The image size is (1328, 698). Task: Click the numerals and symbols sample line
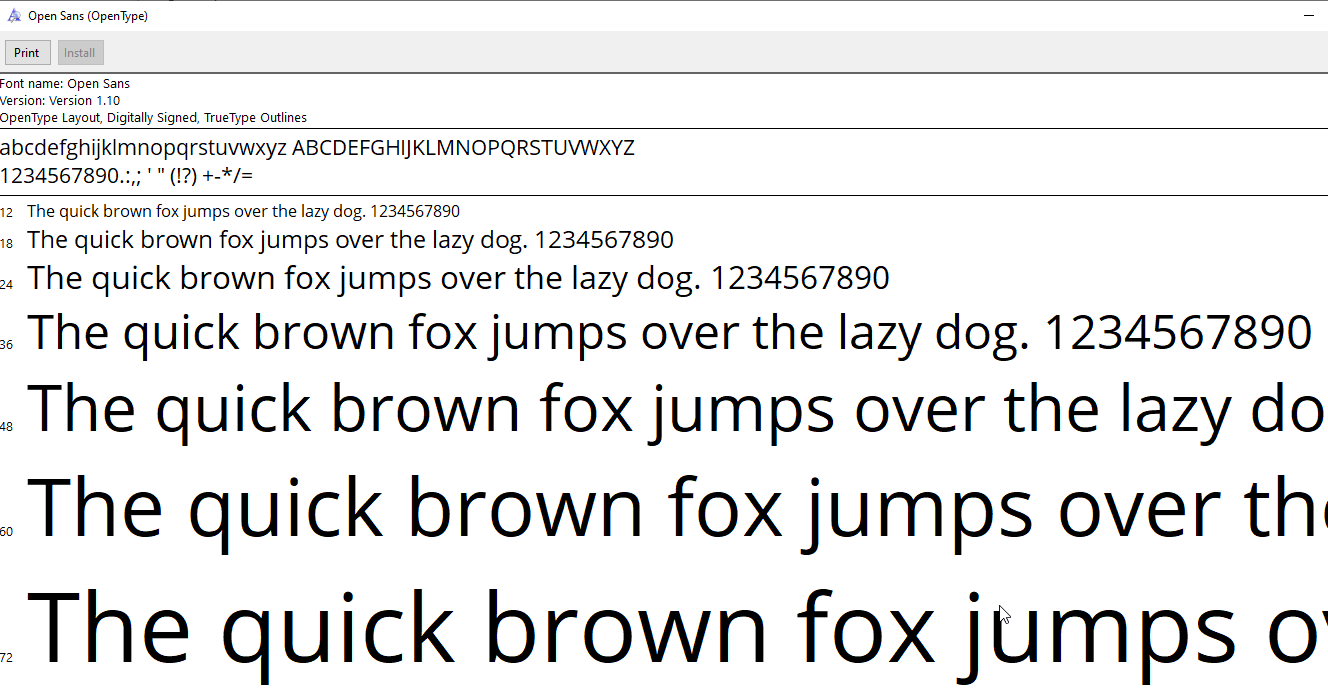coord(127,175)
